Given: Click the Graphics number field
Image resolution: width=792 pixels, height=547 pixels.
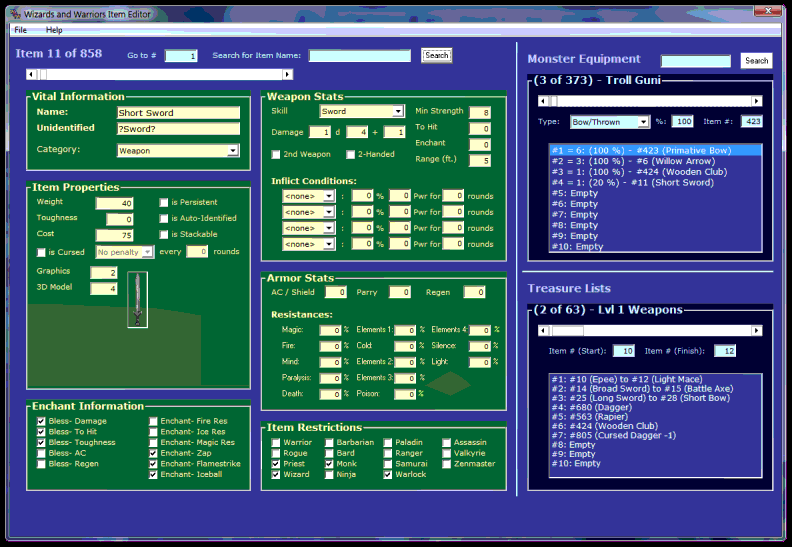Looking at the screenshot, I should click(x=104, y=273).
